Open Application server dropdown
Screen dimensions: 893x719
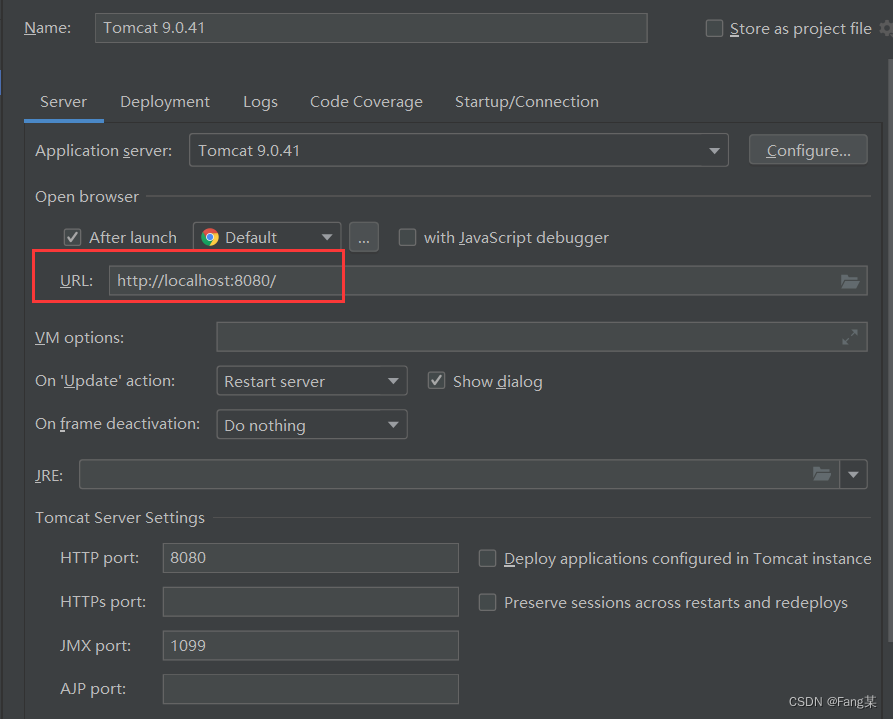pos(458,150)
